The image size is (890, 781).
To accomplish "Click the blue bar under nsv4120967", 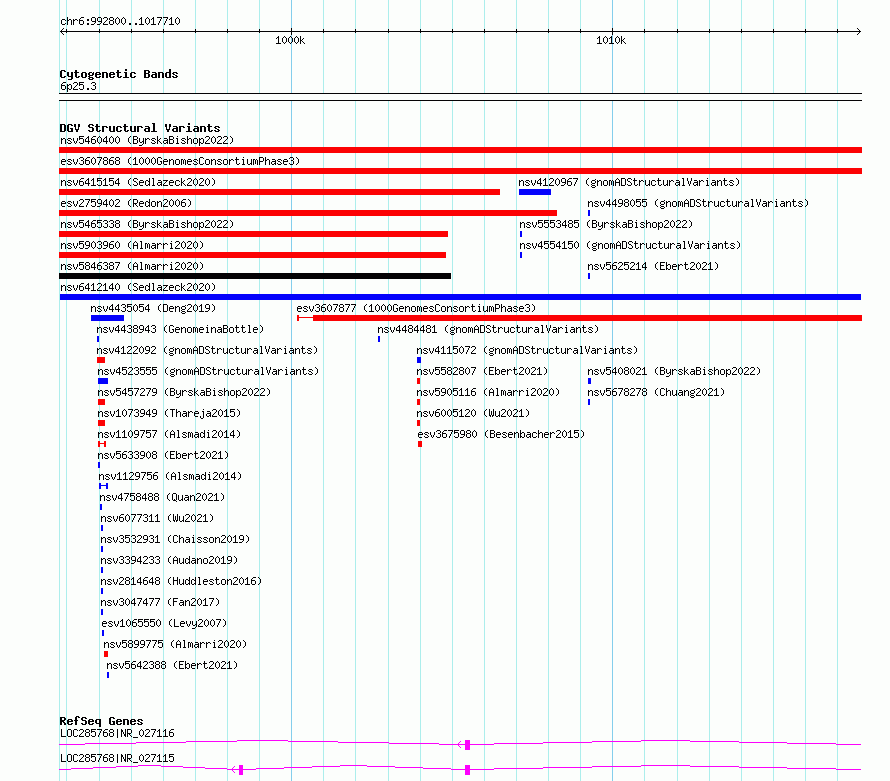I will coord(535,192).
